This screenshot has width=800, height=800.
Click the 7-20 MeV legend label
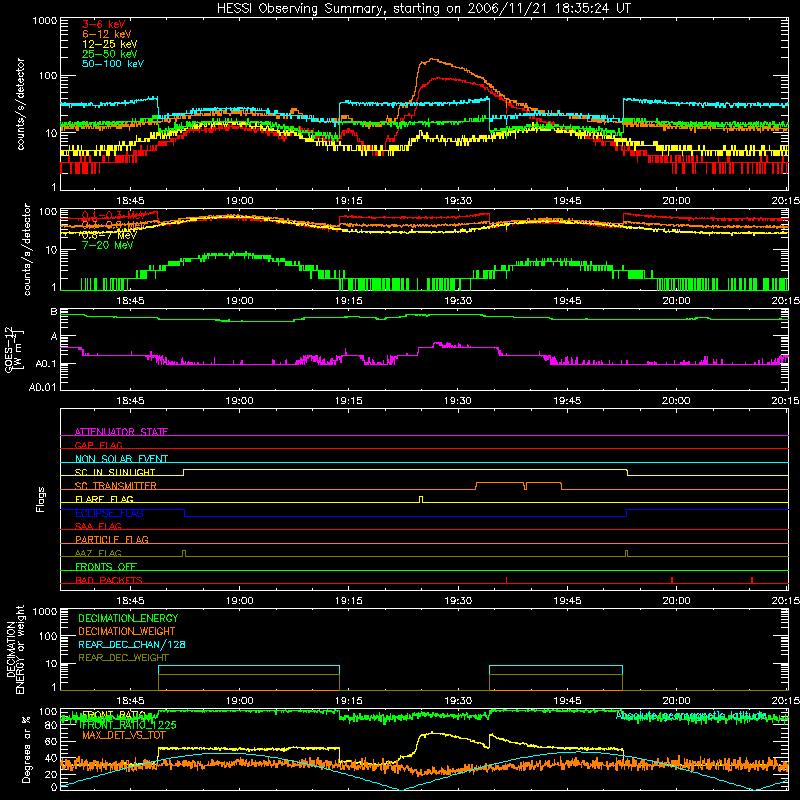pos(108,245)
